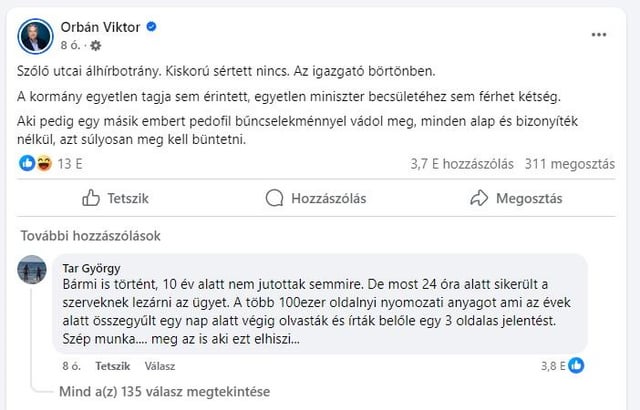
Task: Open Tar György's profile name link
Action: click(x=91, y=268)
